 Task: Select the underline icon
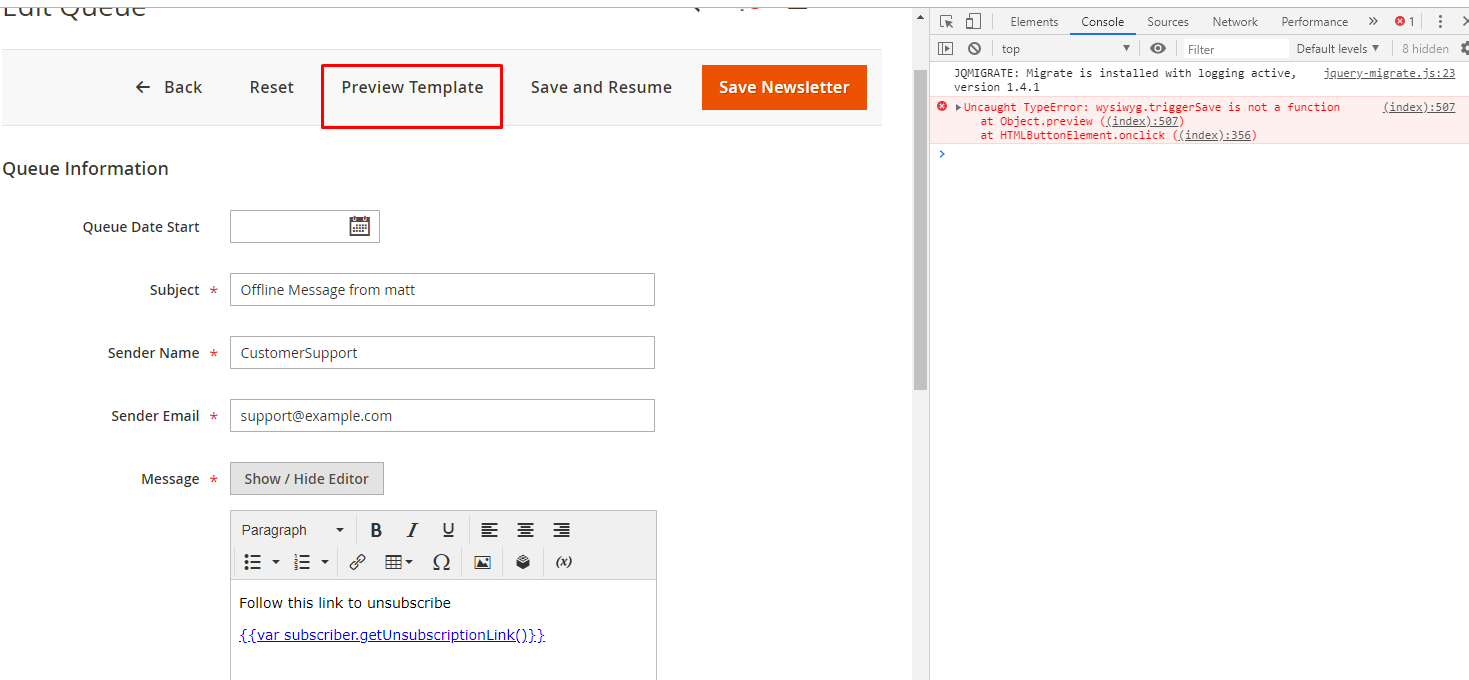point(448,529)
